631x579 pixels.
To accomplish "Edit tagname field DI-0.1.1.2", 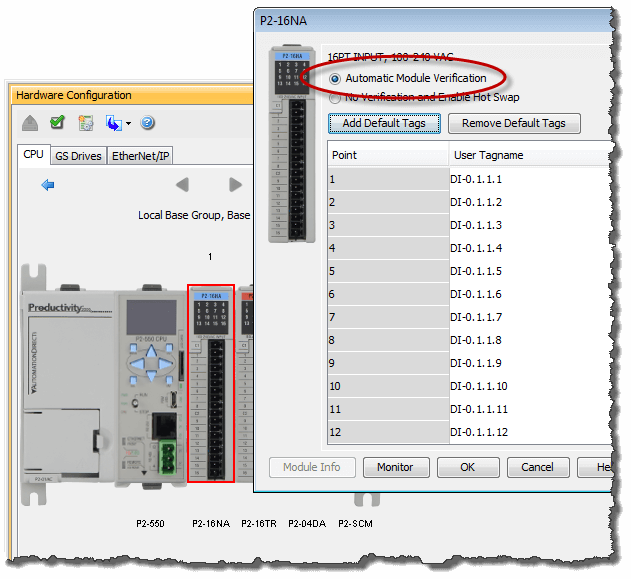I will coord(531,202).
